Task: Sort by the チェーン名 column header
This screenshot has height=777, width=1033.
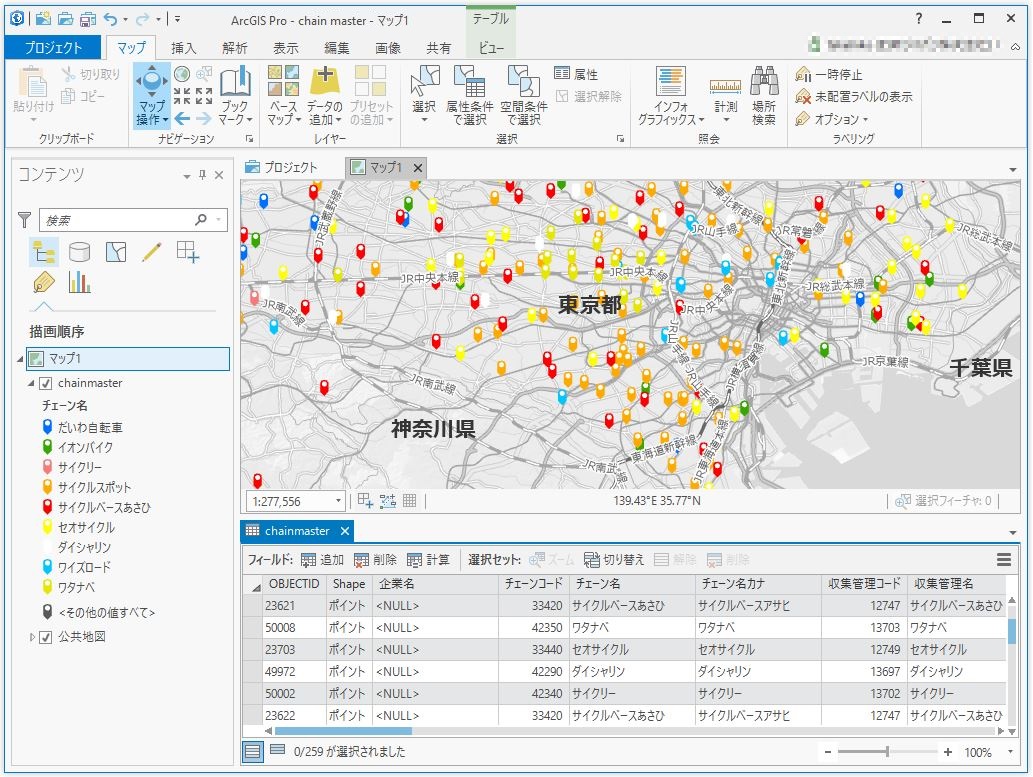Action: 632,584
